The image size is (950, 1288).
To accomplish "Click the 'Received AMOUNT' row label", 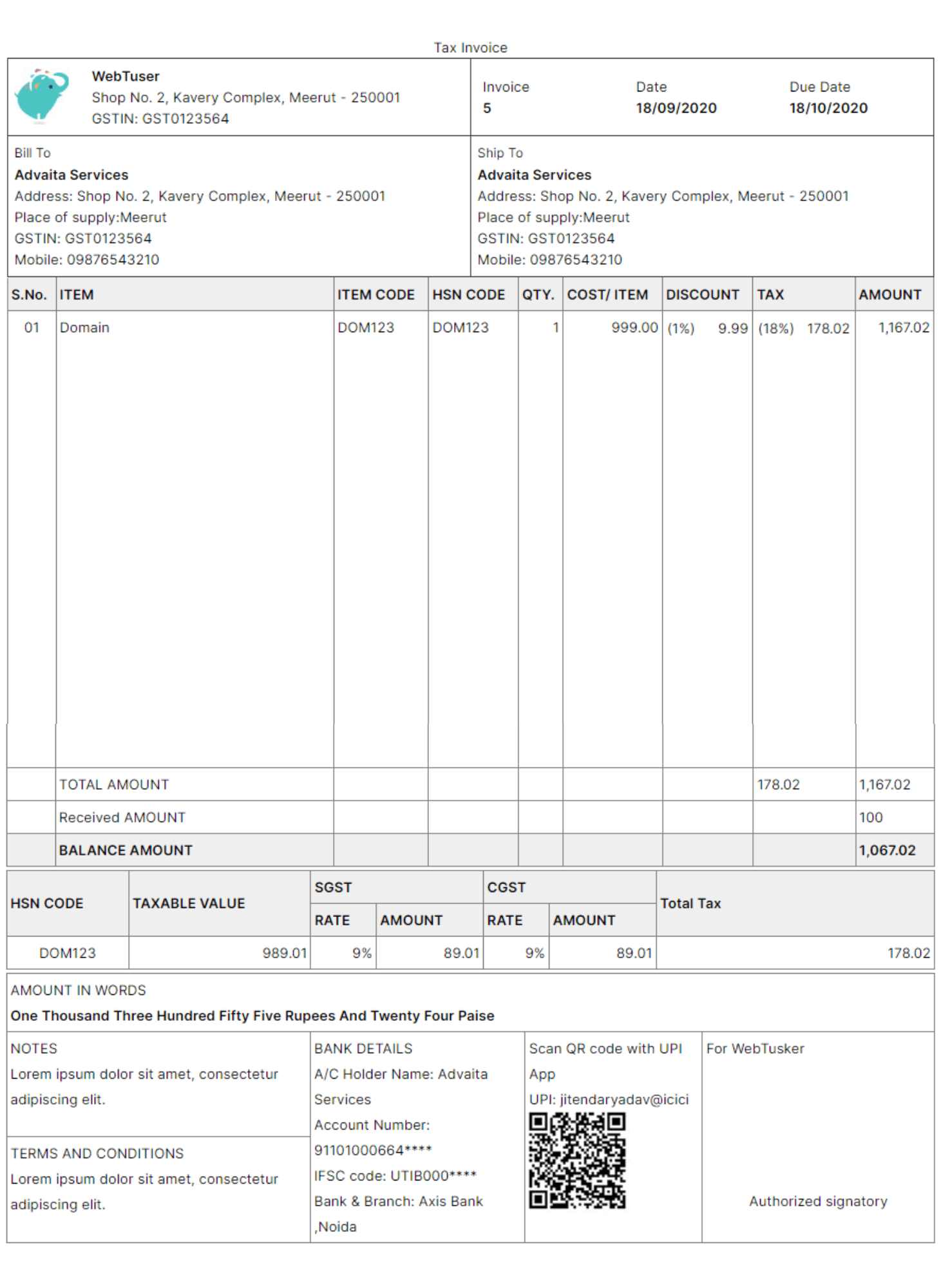I will 122,818.
